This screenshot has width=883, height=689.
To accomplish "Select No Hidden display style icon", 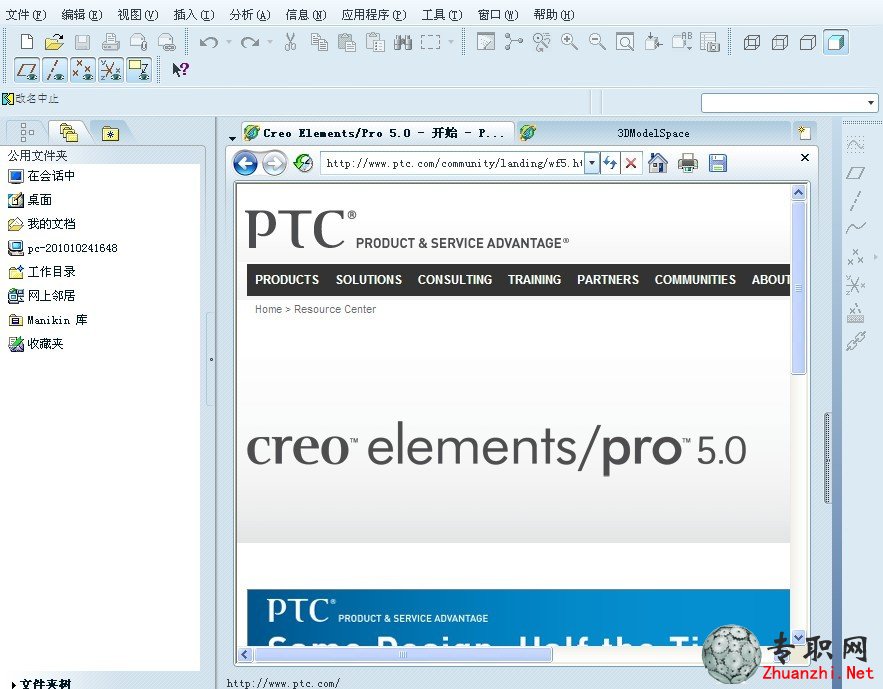I will point(808,42).
